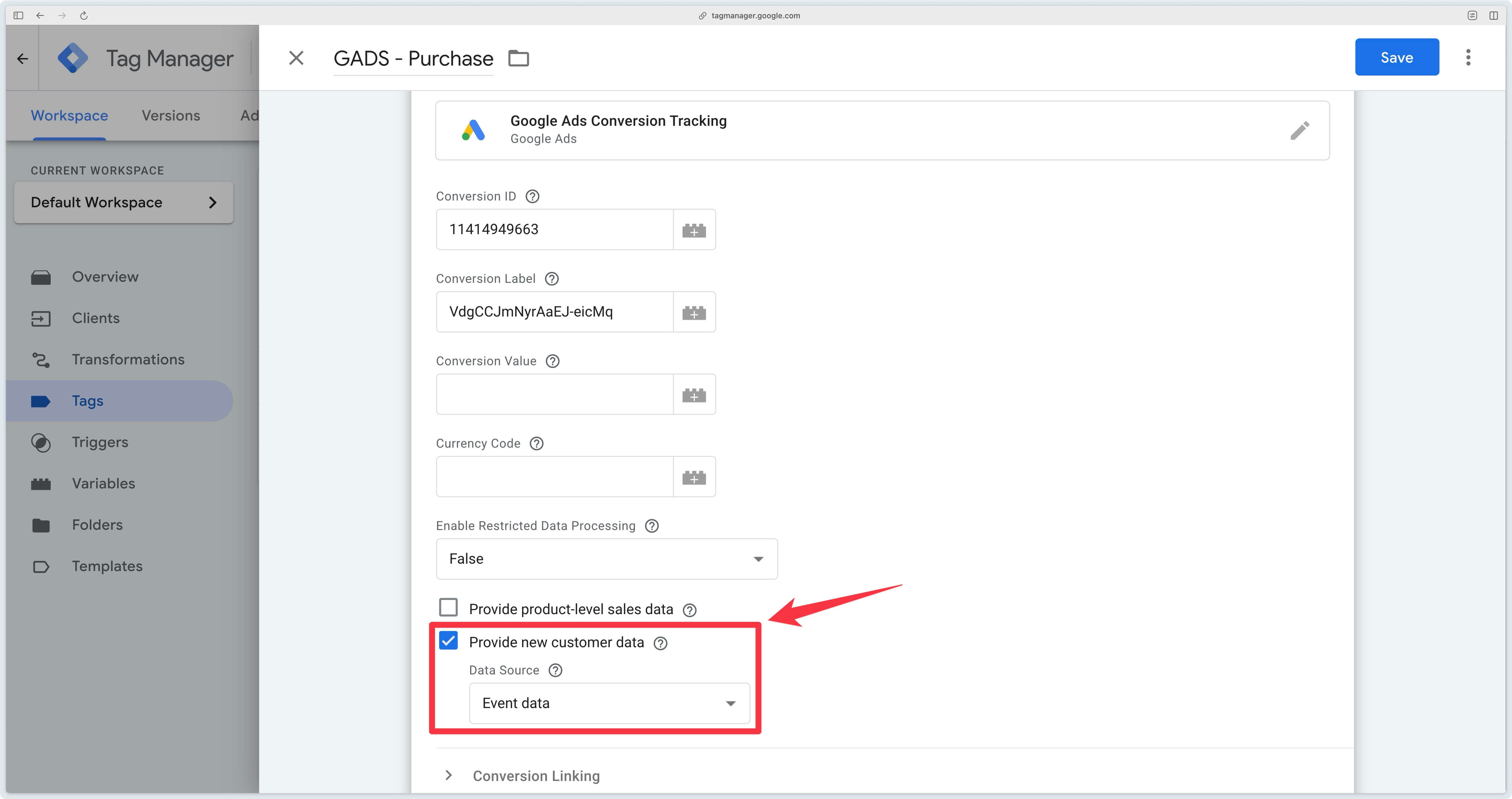Click the pencil icon to edit tag type

tap(1299, 130)
